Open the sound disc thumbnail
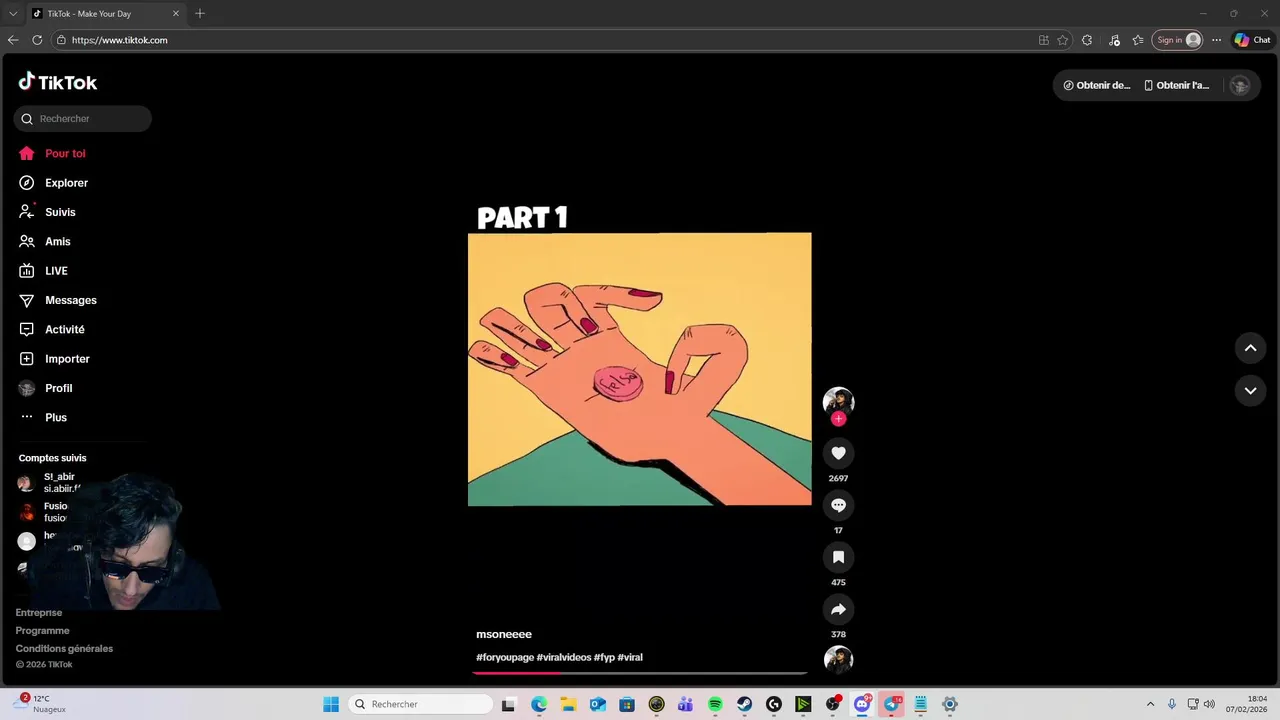Screen dimensions: 1280x720 (x=838, y=659)
